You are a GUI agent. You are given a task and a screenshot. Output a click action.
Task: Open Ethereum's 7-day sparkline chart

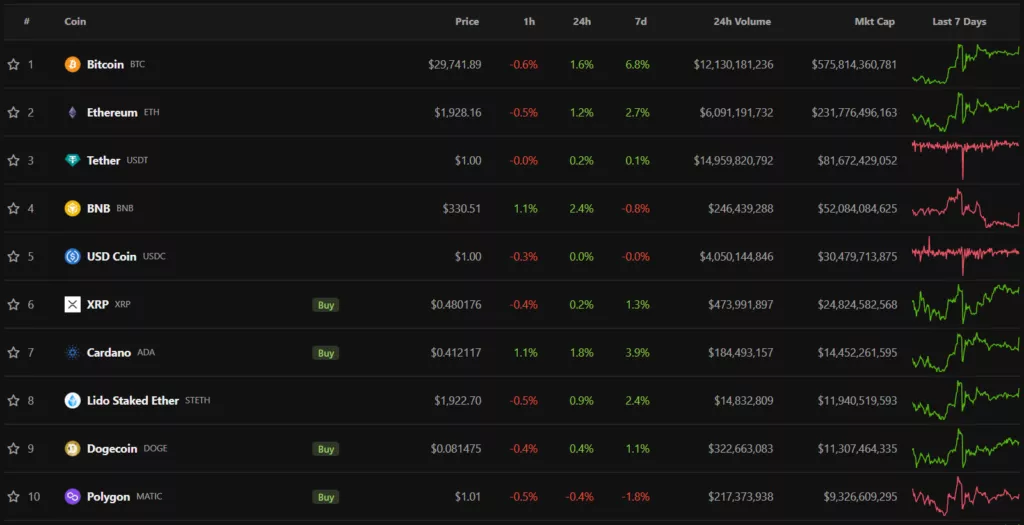pos(966,112)
